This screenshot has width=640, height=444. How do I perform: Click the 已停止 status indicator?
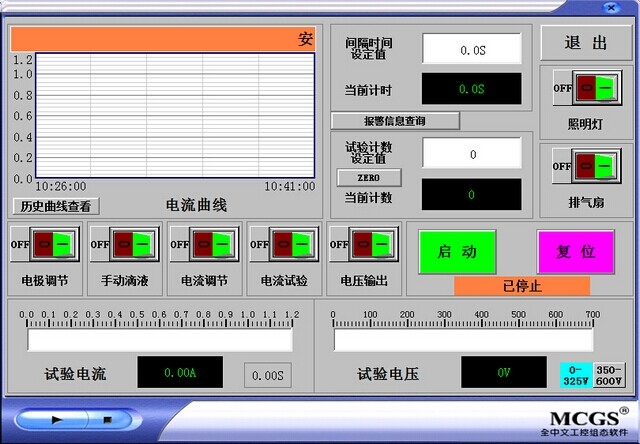[522, 286]
